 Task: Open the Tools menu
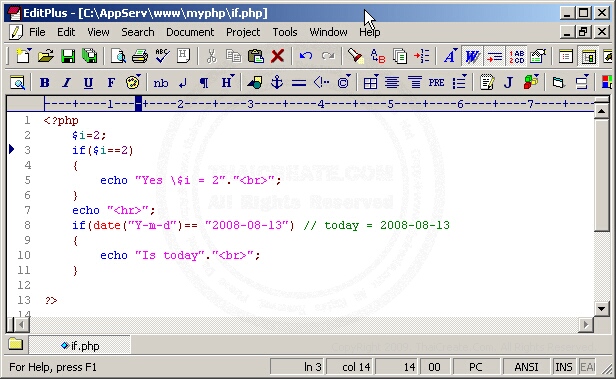[x=285, y=32]
